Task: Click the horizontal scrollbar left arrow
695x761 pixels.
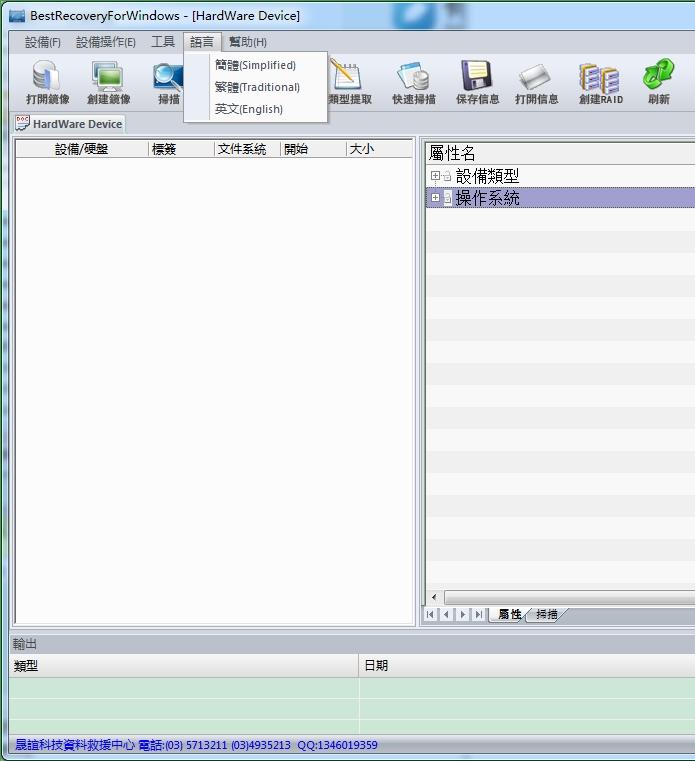Action: click(x=434, y=597)
